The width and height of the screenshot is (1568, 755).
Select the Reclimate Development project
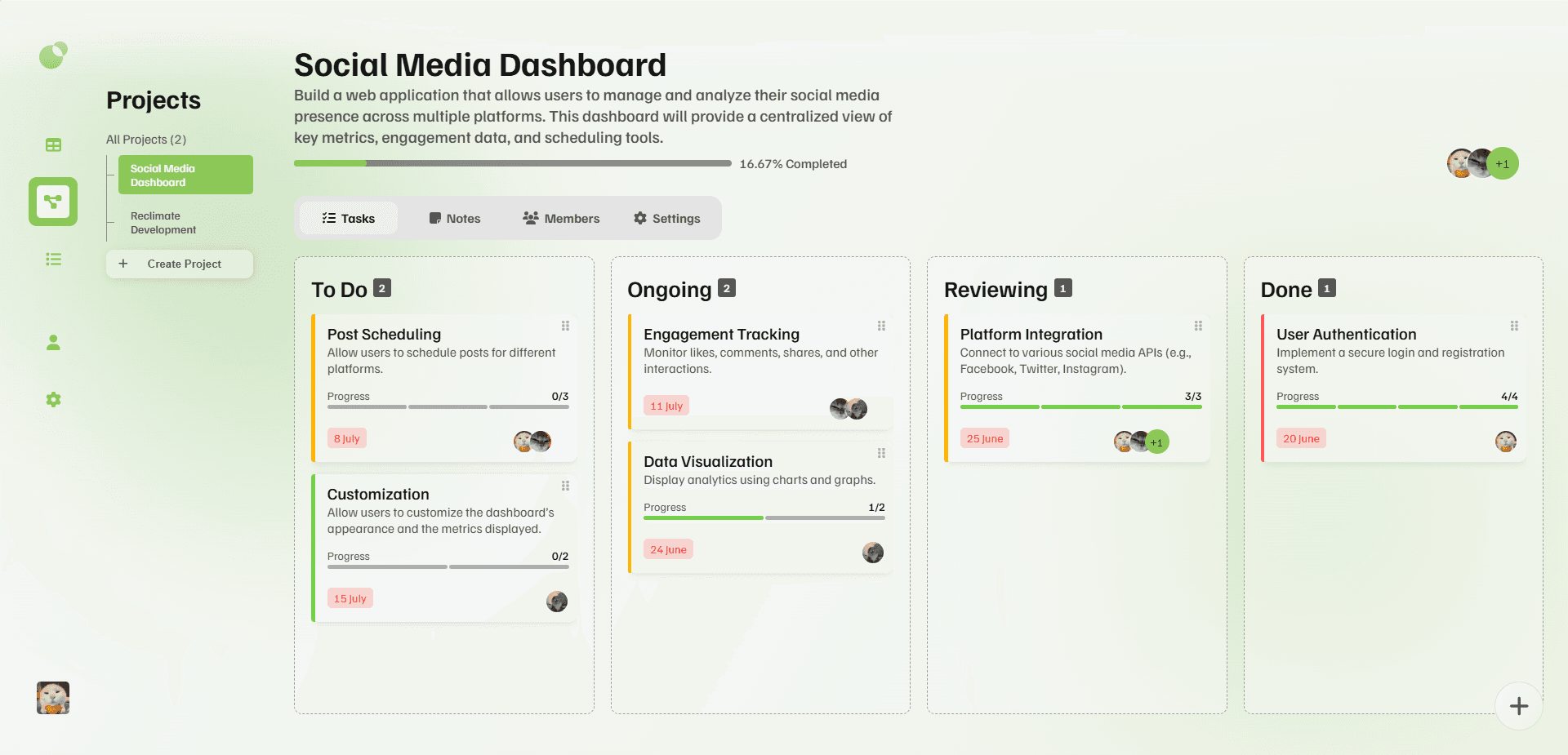coord(163,222)
